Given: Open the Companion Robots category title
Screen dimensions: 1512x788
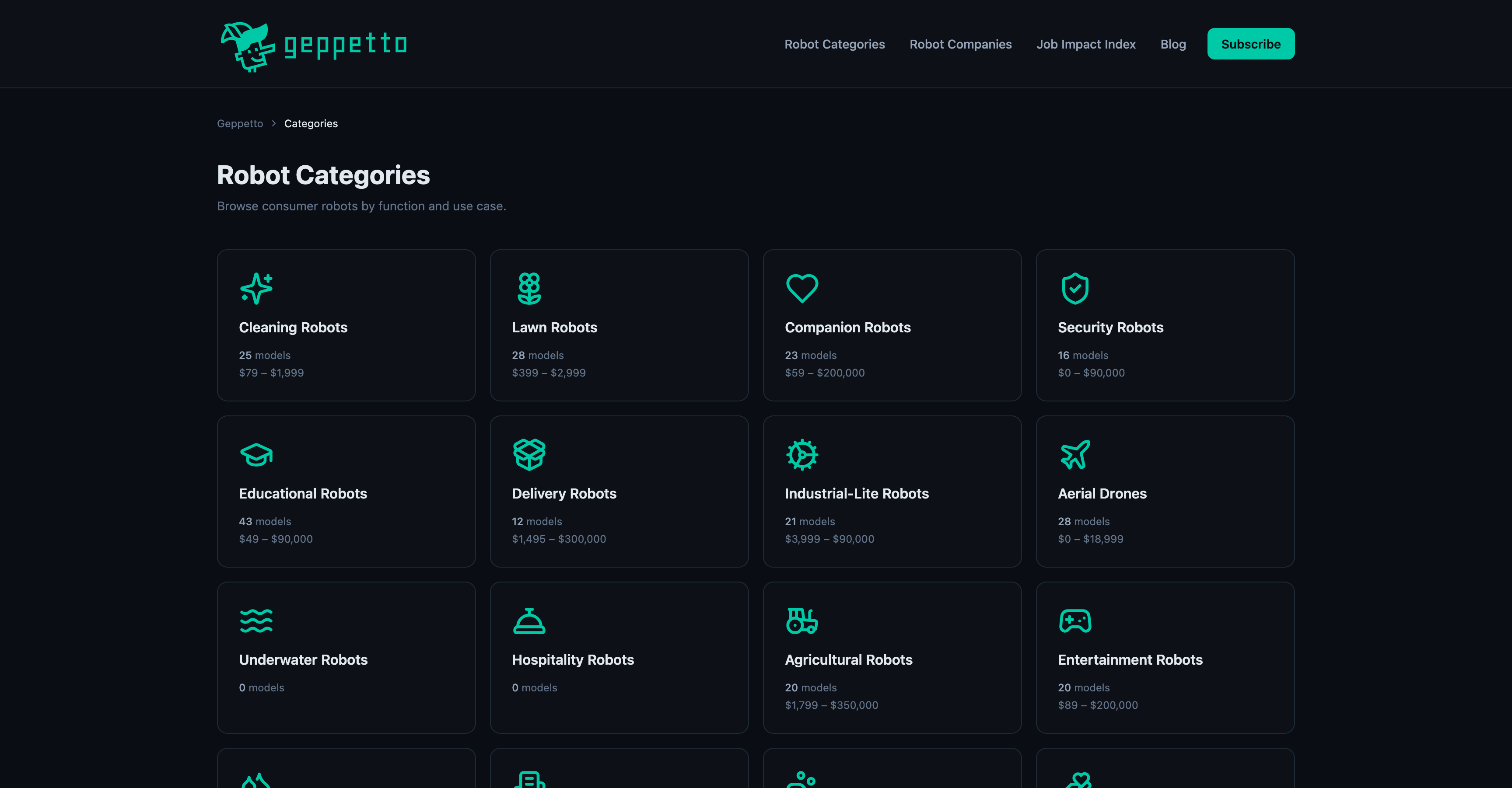Looking at the screenshot, I should 847,328.
